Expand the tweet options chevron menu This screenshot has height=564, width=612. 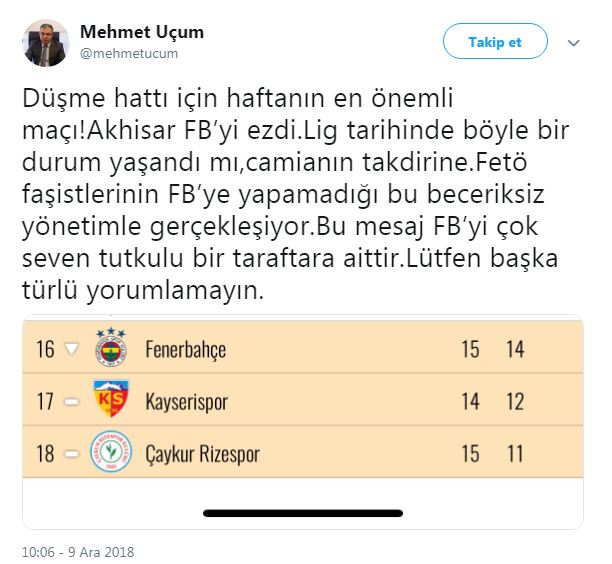[x=574, y=43]
